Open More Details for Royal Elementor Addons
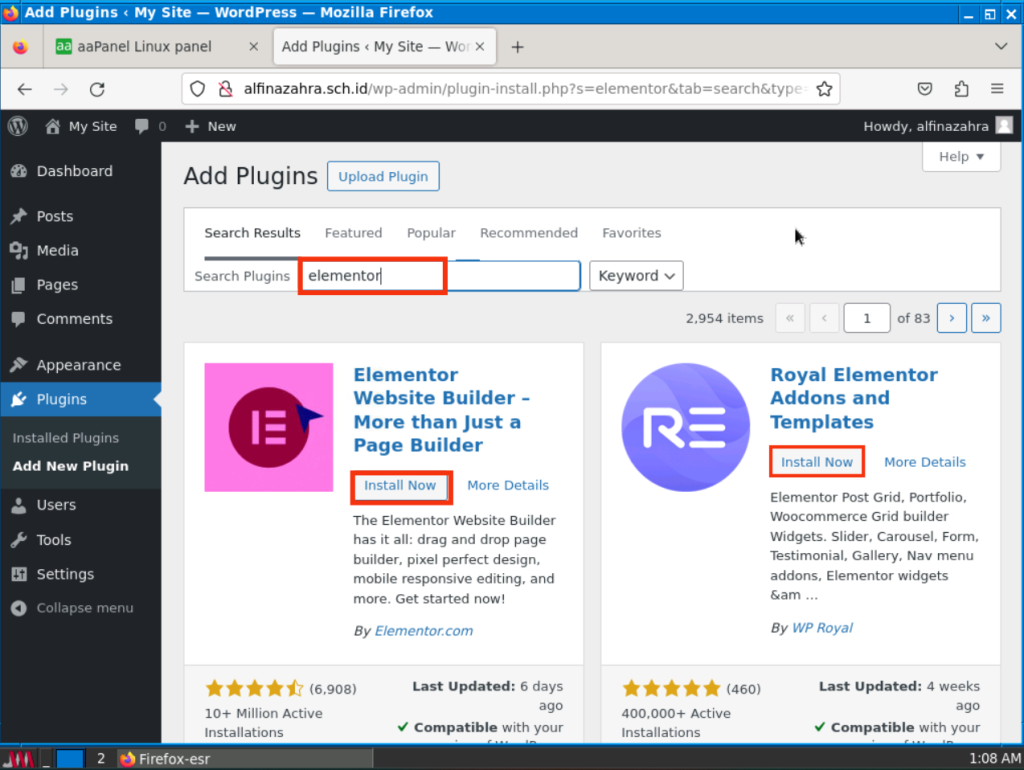Screen dimensions: 1024x770 point(924,462)
